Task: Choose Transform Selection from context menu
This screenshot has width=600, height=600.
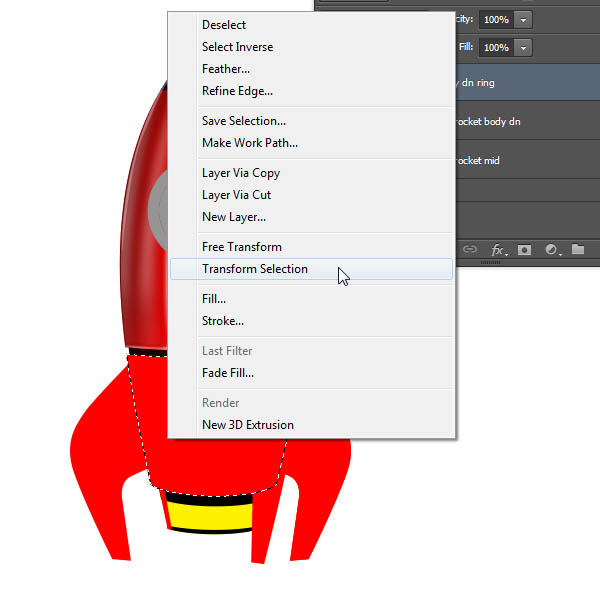Action: click(x=255, y=269)
